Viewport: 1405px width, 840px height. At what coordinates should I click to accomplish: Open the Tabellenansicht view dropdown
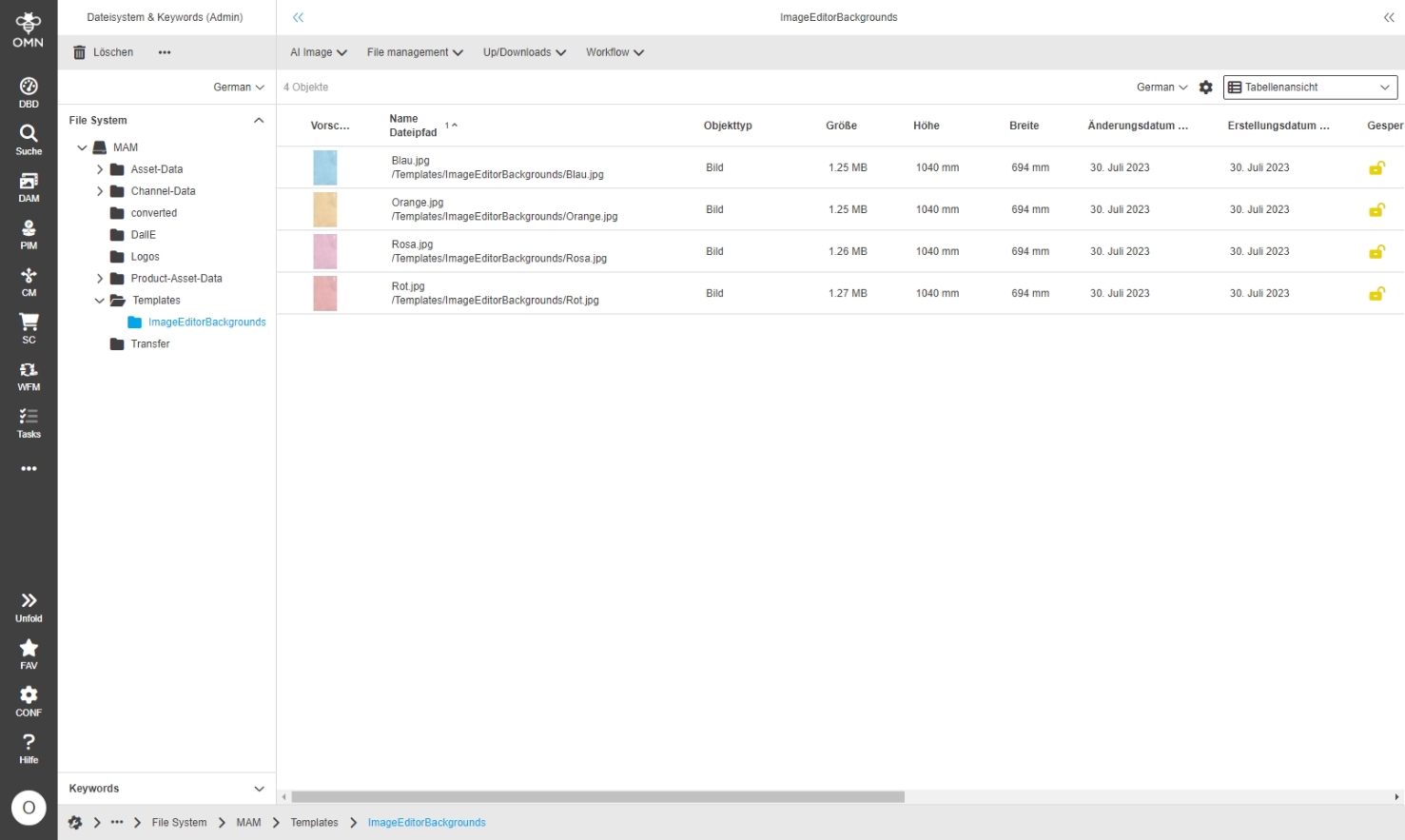(x=1309, y=88)
